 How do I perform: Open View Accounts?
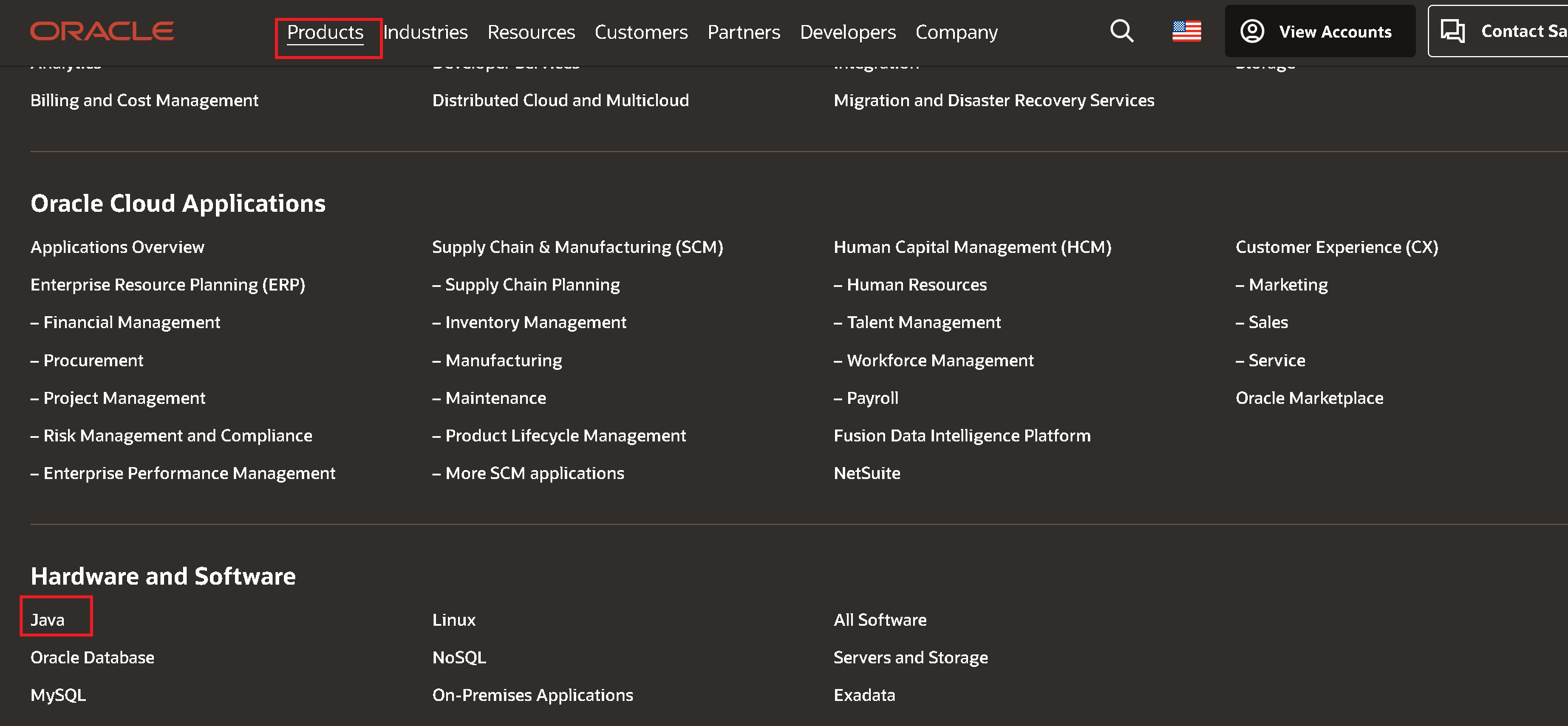point(1319,31)
